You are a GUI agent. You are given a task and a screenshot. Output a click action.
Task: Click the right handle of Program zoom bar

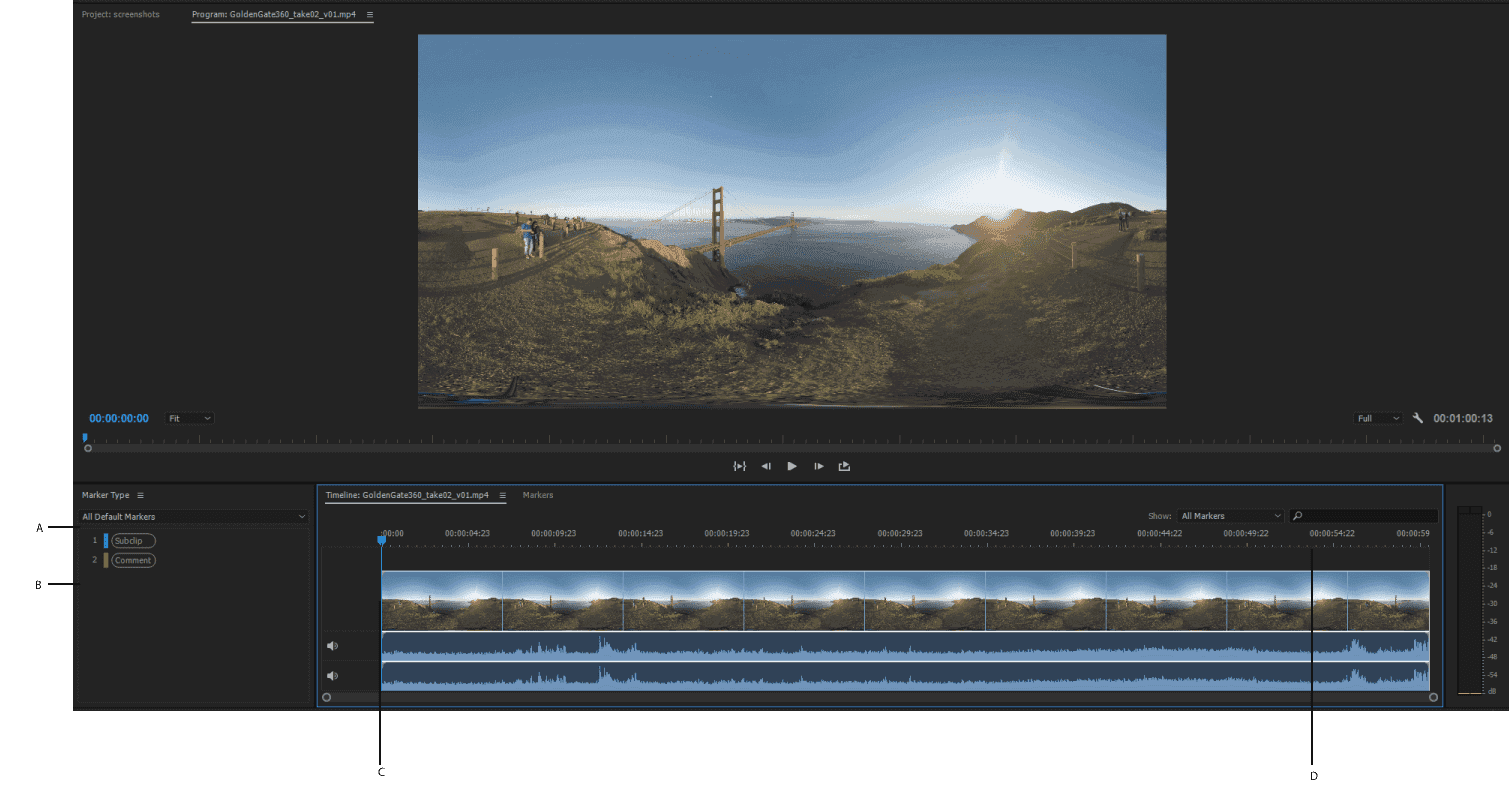click(1497, 449)
